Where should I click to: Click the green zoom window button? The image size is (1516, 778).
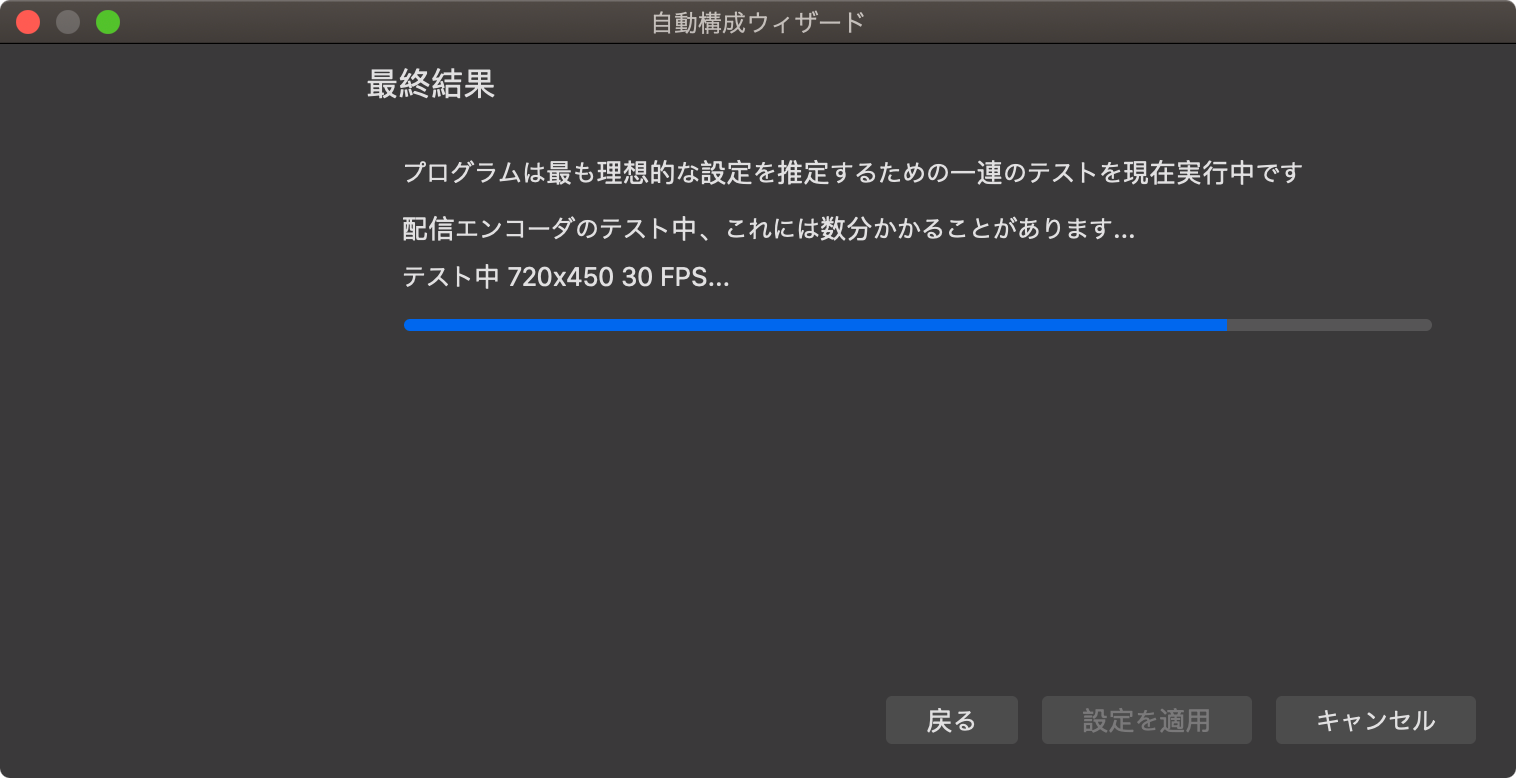click(108, 22)
